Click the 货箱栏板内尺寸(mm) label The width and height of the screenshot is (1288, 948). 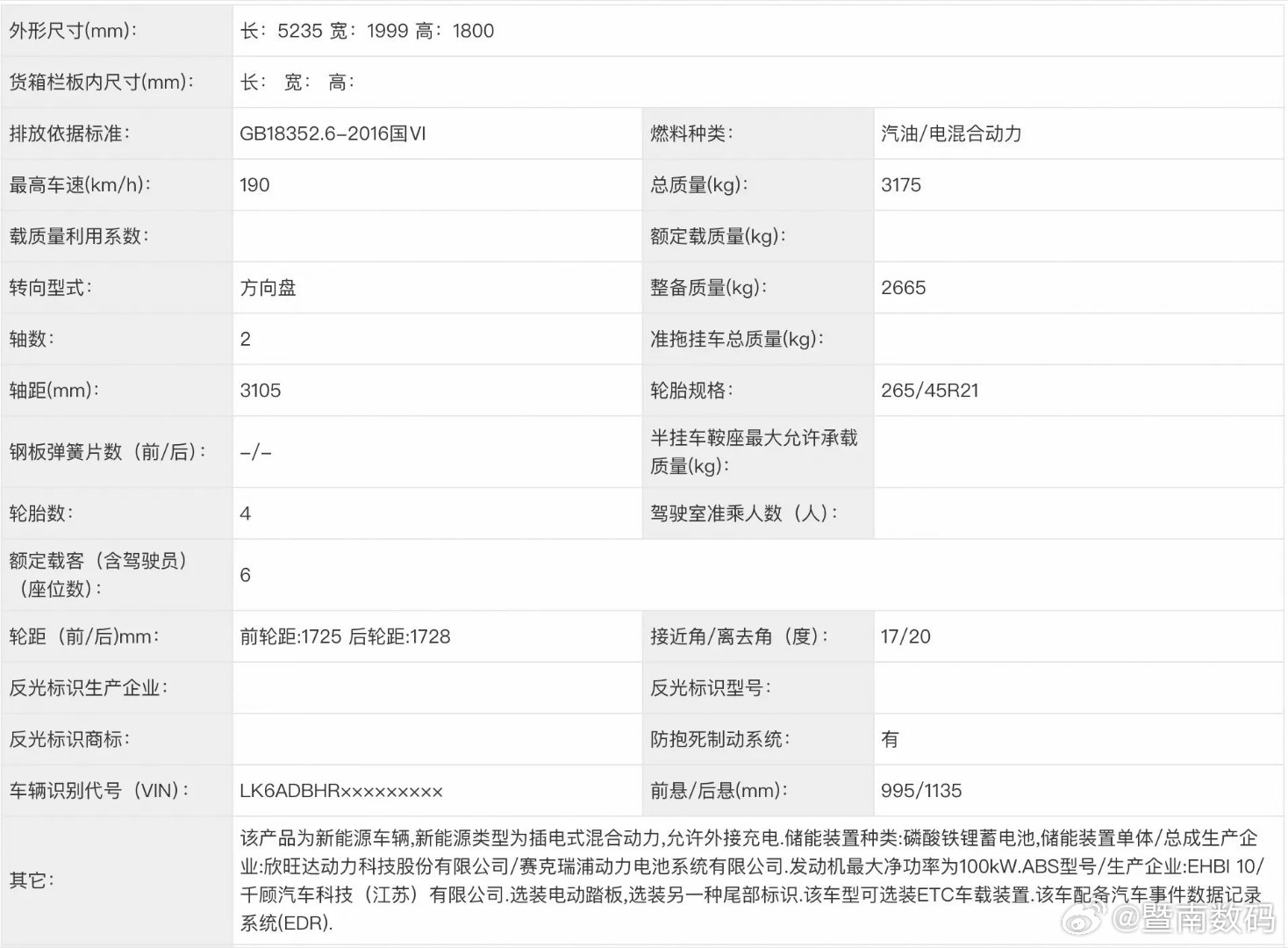(x=102, y=83)
